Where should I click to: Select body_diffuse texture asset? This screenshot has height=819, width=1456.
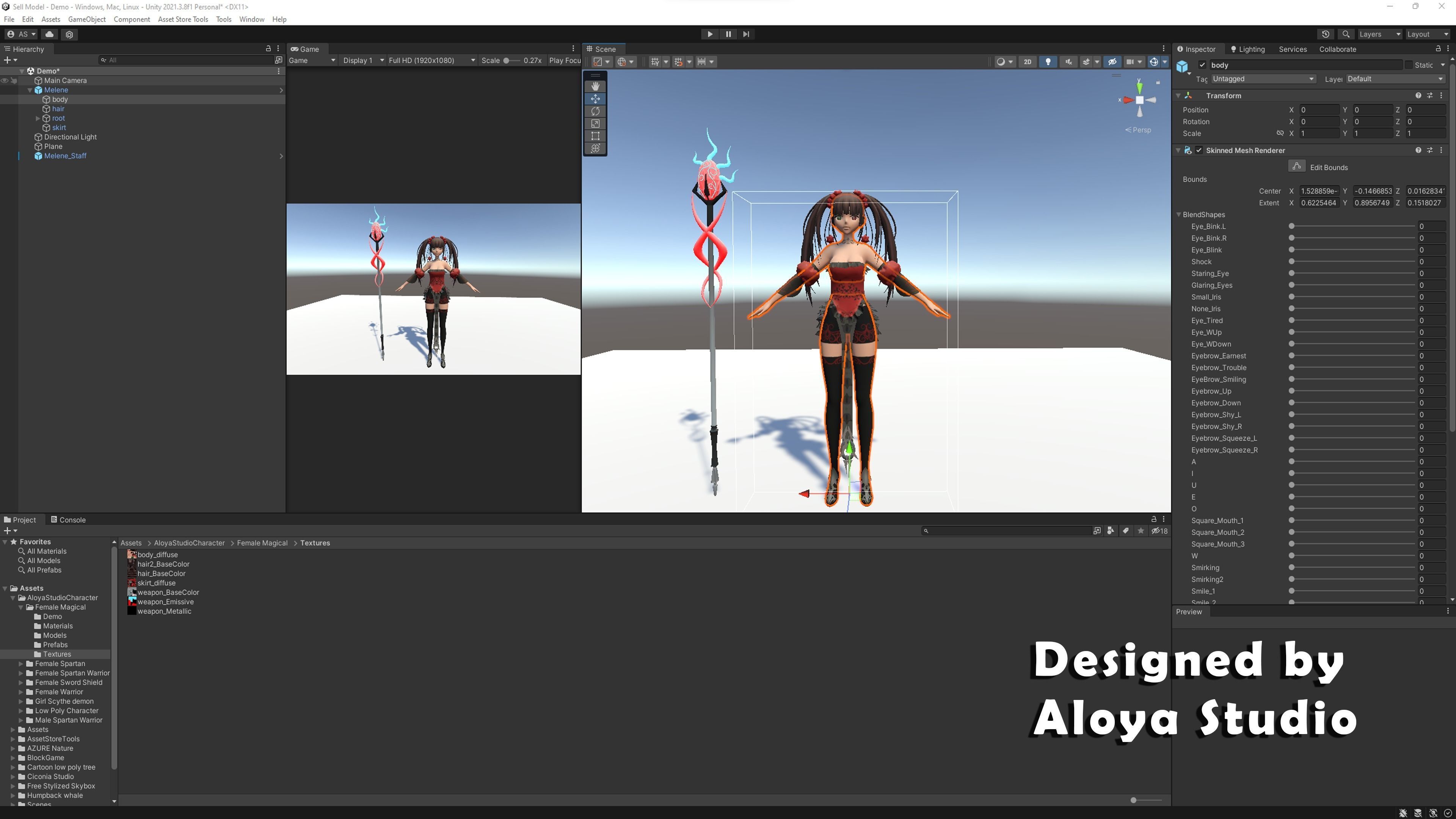152,555
